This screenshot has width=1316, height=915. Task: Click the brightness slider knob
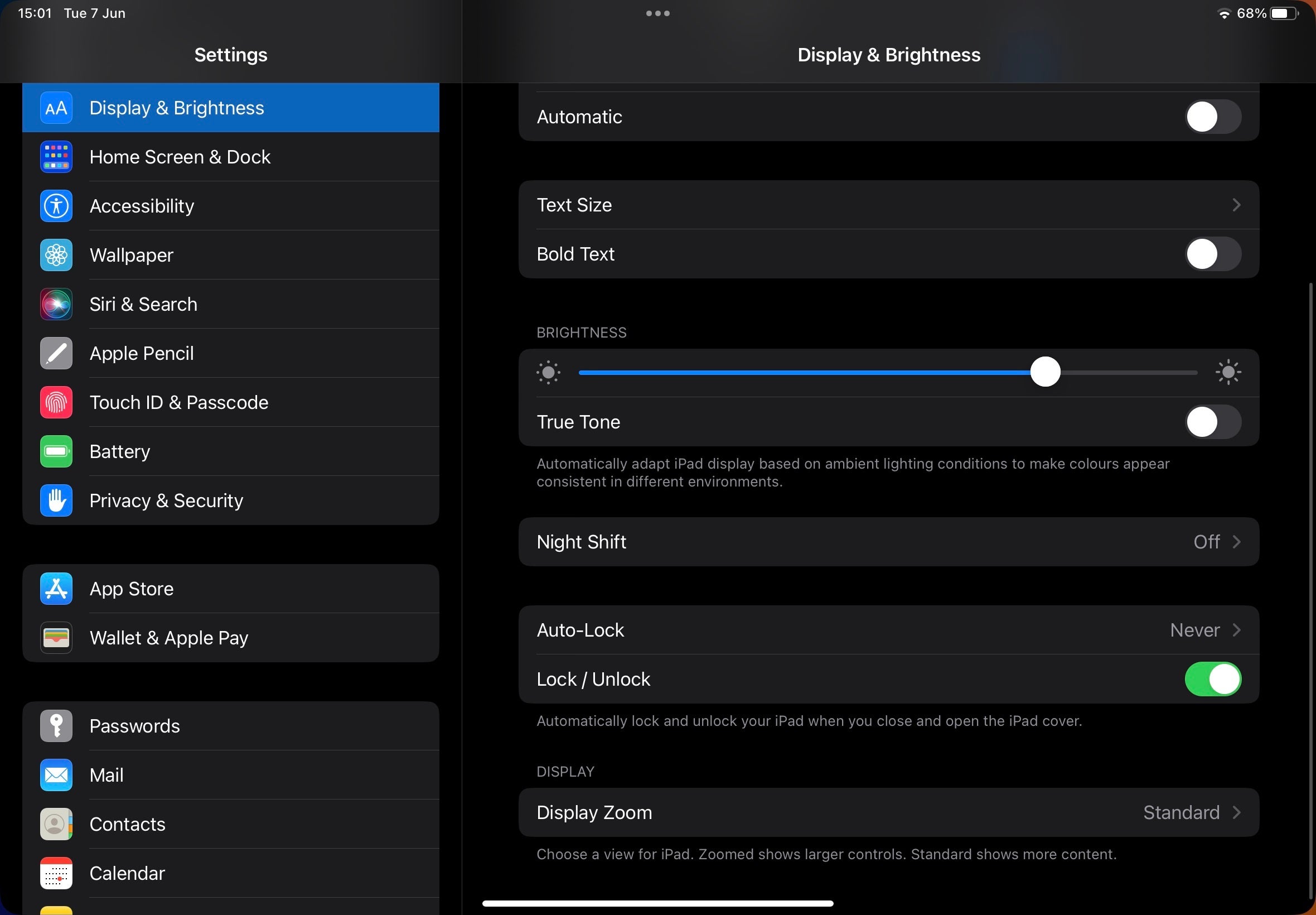tap(1045, 372)
